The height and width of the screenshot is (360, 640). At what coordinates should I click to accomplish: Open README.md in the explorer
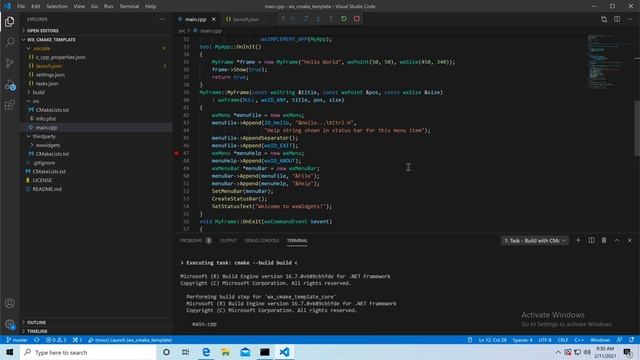click(x=47, y=189)
